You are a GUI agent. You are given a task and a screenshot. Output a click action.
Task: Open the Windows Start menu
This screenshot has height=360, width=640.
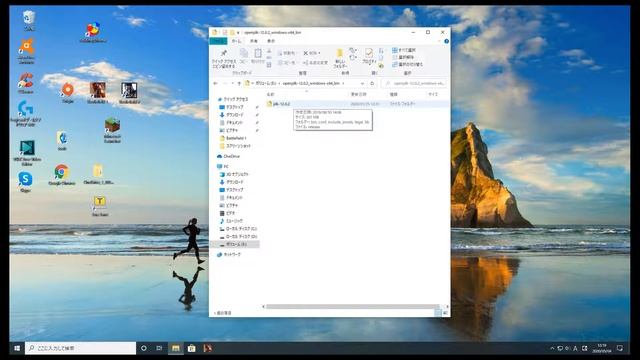pos(17,348)
